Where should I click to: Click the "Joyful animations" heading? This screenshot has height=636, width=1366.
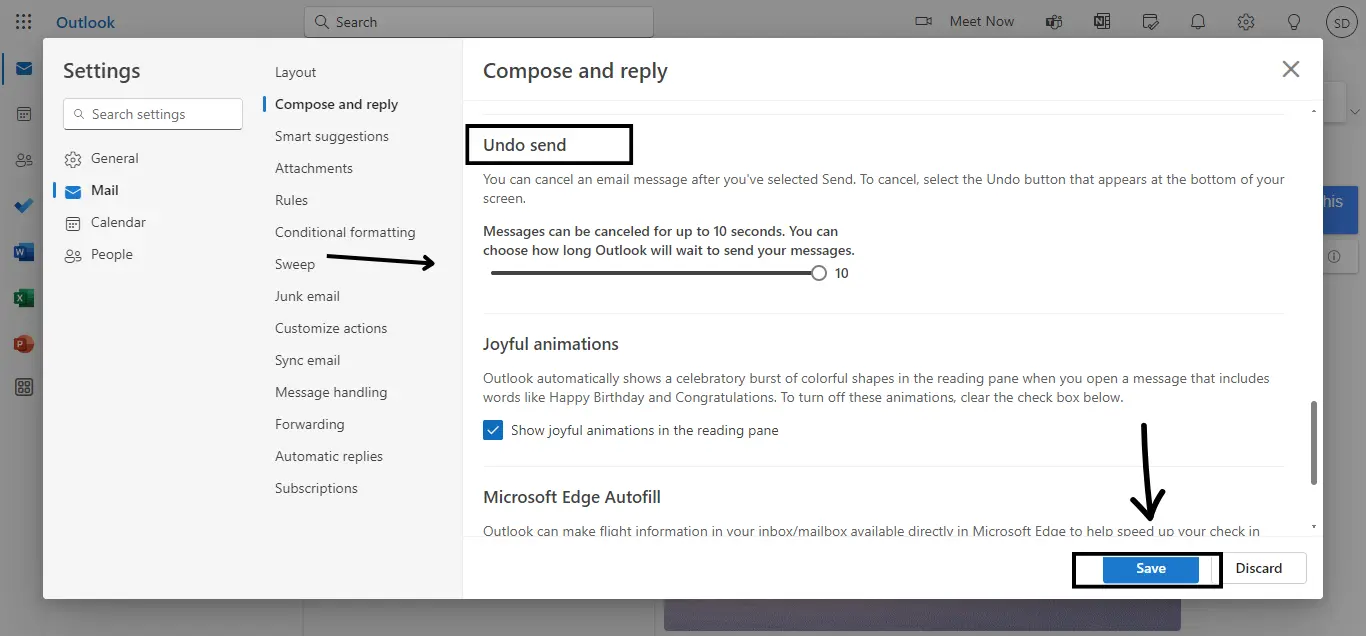point(551,344)
